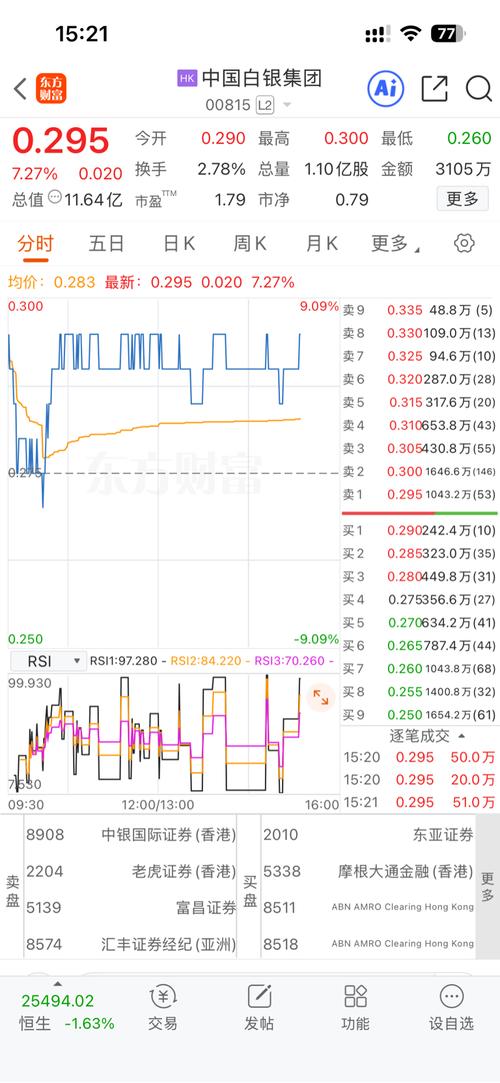Tap the 最高 0.300 value
Screen dimensions: 500x1083
(346, 138)
